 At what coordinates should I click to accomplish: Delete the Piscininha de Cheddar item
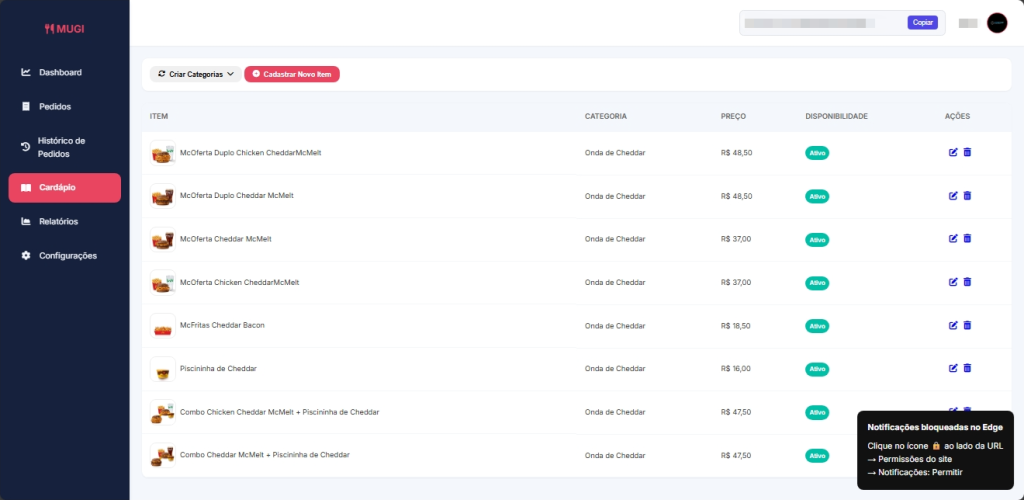click(x=967, y=368)
